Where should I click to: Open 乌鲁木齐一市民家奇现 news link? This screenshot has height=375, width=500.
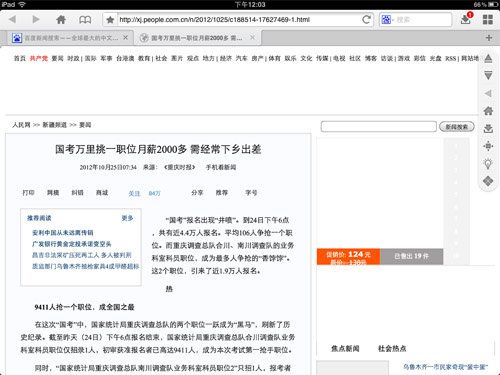click(x=445, y=367)
